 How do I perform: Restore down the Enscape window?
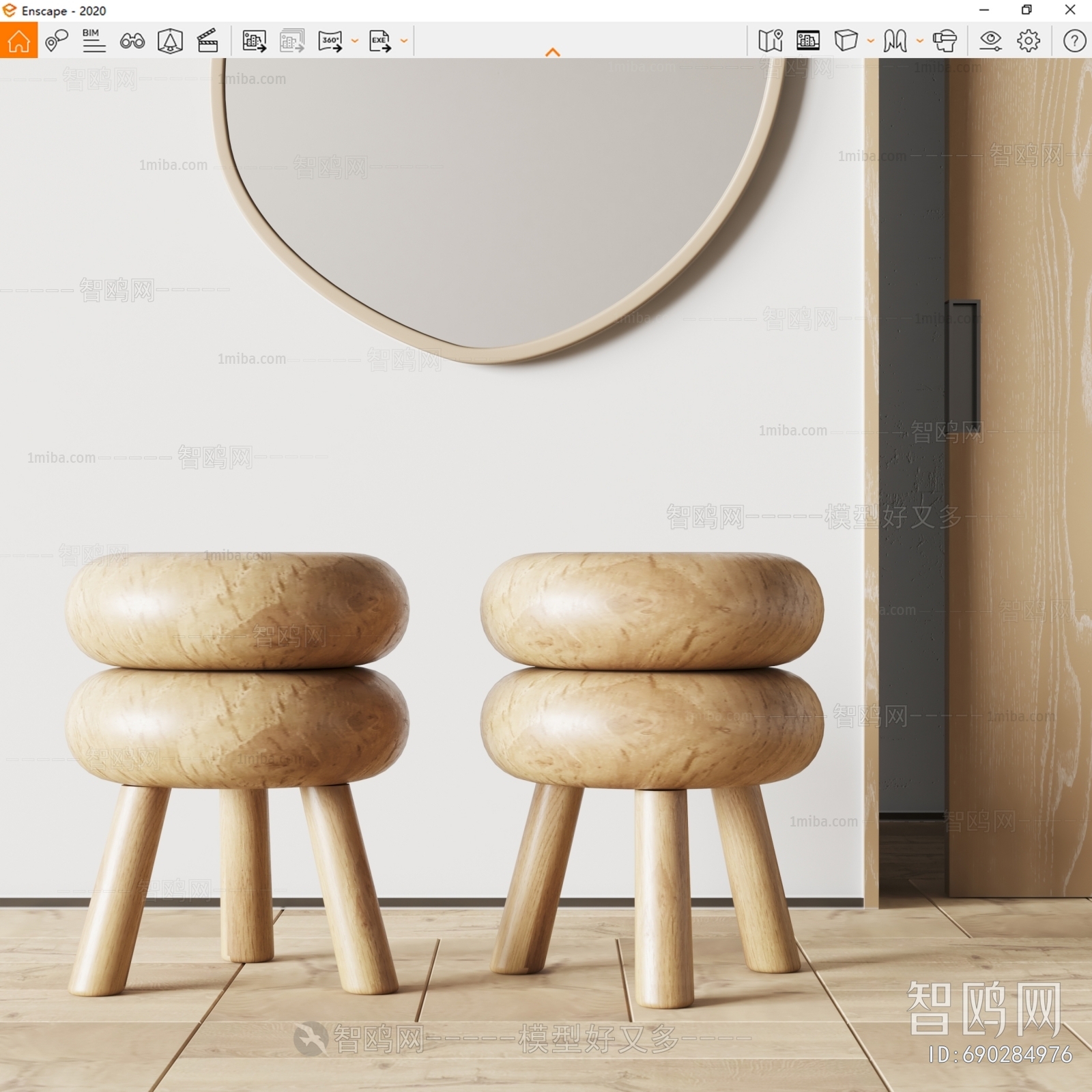click(x=1026, y=10)
